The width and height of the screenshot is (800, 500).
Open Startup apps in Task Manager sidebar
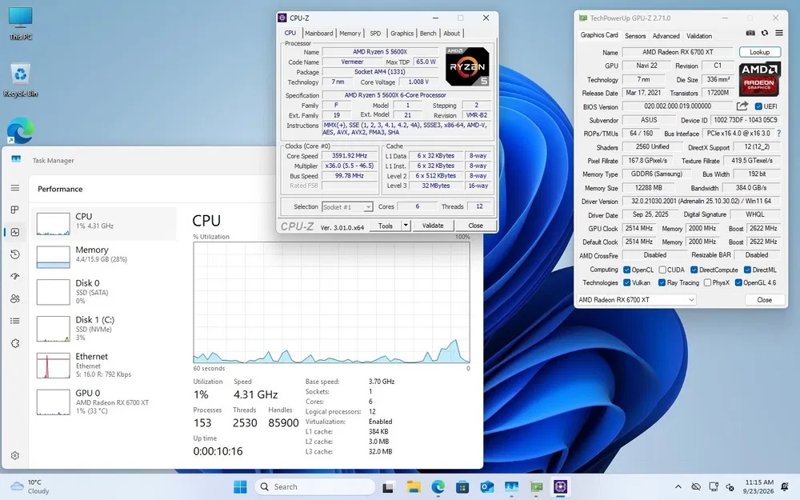click(15, 276)
